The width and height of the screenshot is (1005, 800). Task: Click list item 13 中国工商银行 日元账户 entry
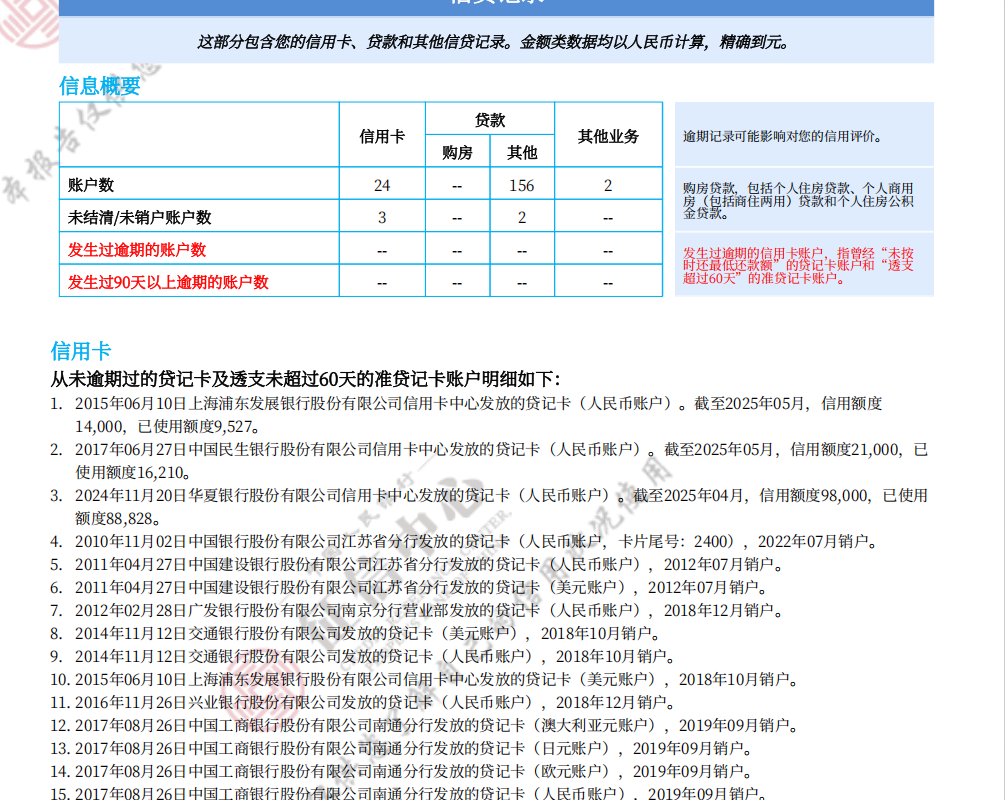[402, 749]
